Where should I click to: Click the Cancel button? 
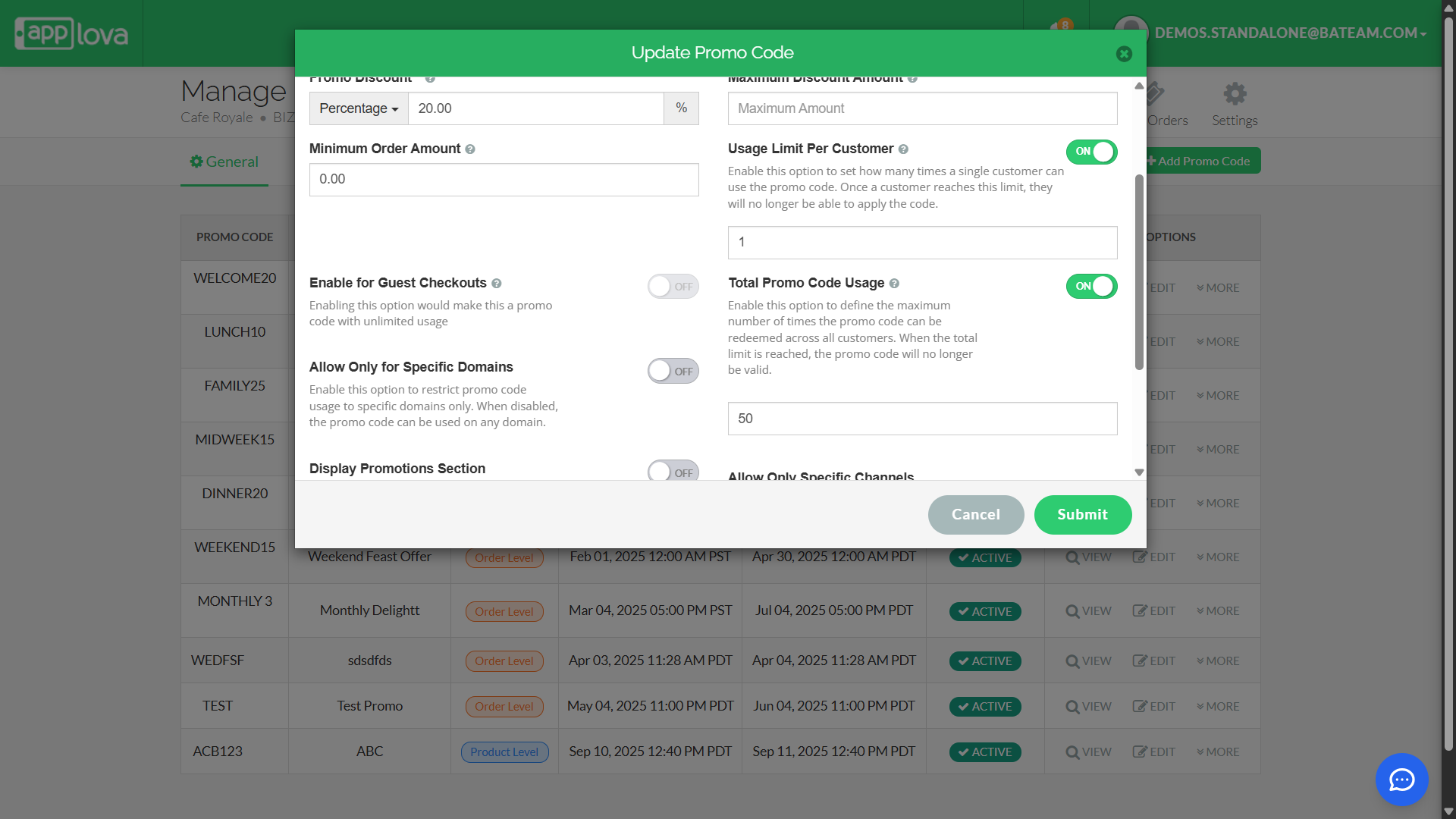coord(975,515)
